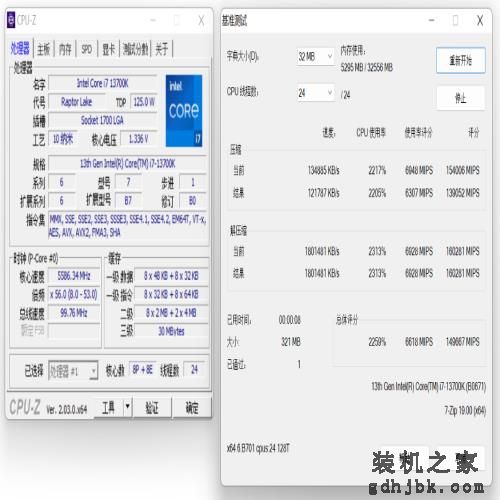Click the x64 6.B701 cpus:24 128T text
Image resolution: width=500 pixels, height=500 pixels.
(258, 449)
